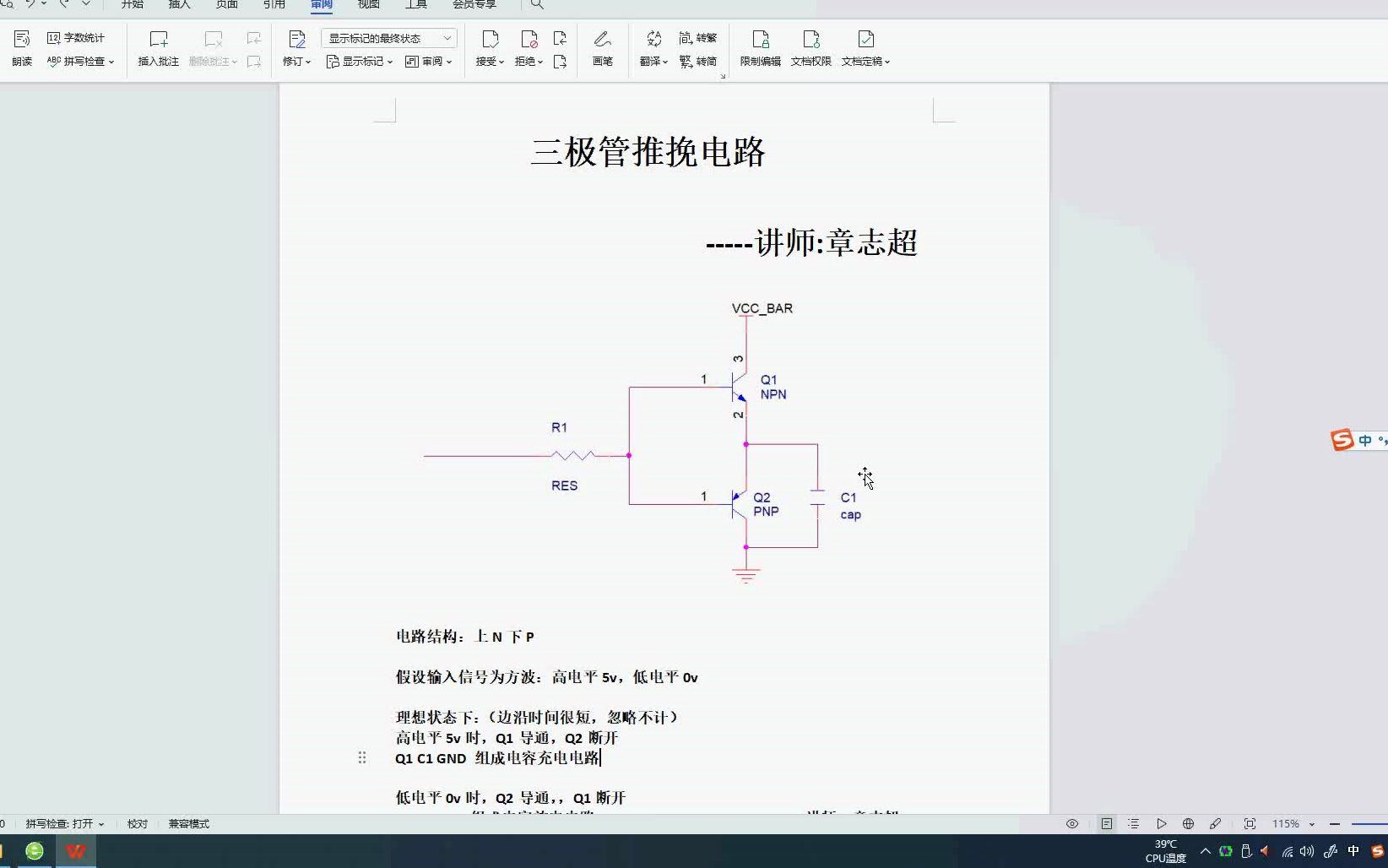Click the Finalize Document (文档定稿) icon
This screenshot has height=868, width=1388.
865,39
